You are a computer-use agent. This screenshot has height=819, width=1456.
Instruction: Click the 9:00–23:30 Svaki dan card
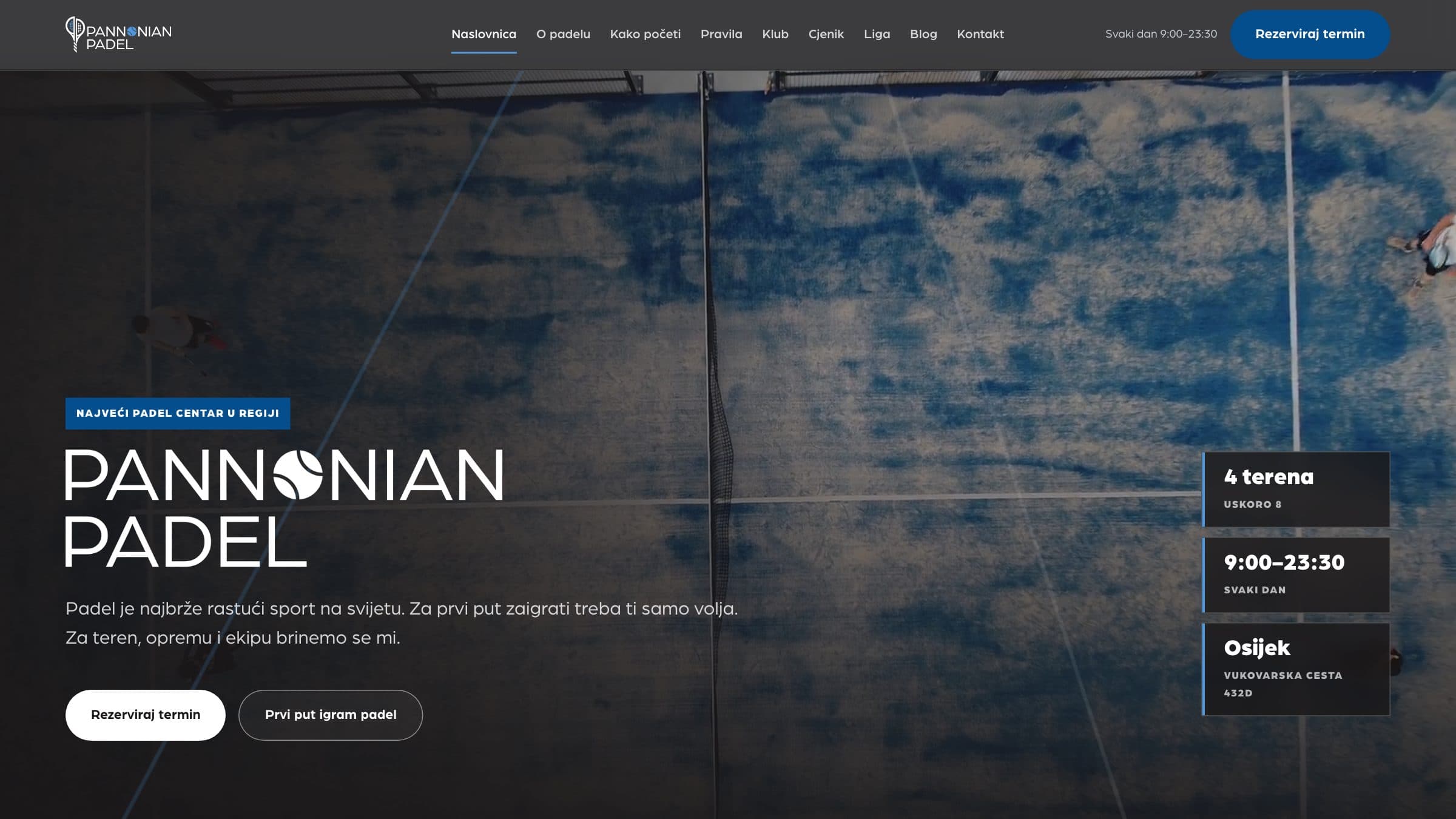(x=1296, y=575)
